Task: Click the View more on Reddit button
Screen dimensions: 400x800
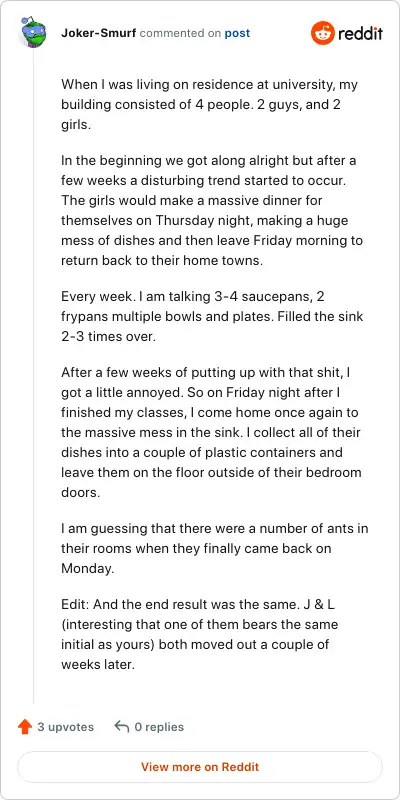Action: 200,767
